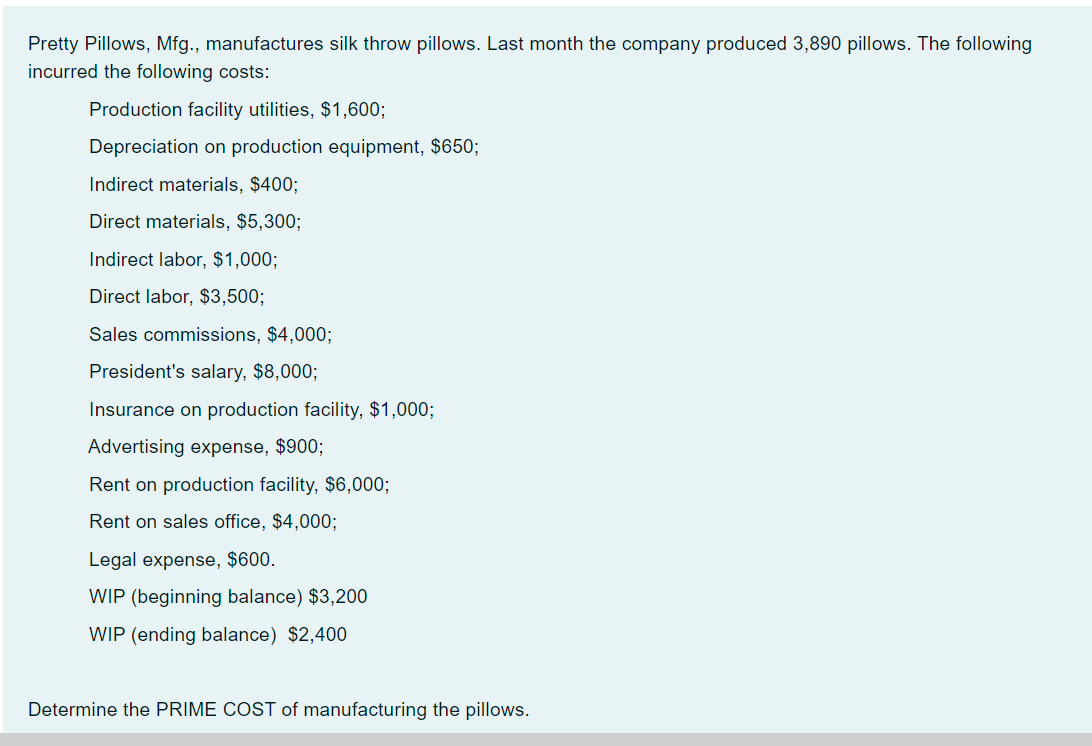The image size is (1092, 746).
Task: Click the 3,890 pillows figure
Action: 851,44
